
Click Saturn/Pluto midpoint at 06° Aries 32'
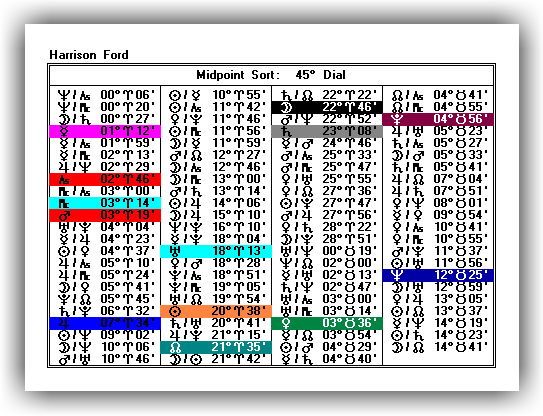(x=105, y=311)
